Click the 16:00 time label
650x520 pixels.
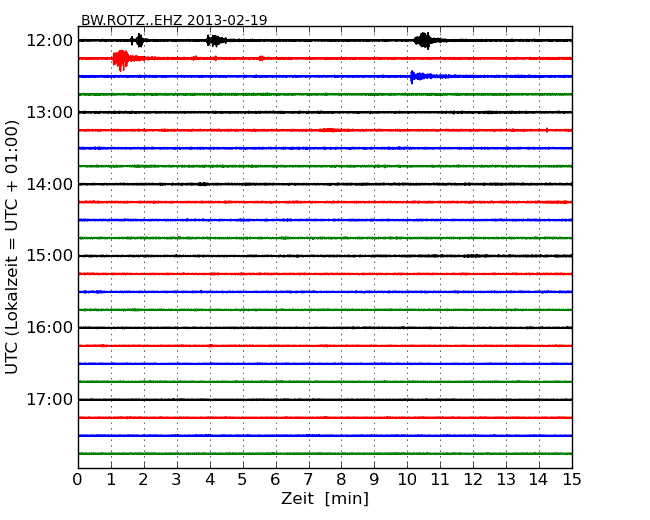[x=50, y=328]
